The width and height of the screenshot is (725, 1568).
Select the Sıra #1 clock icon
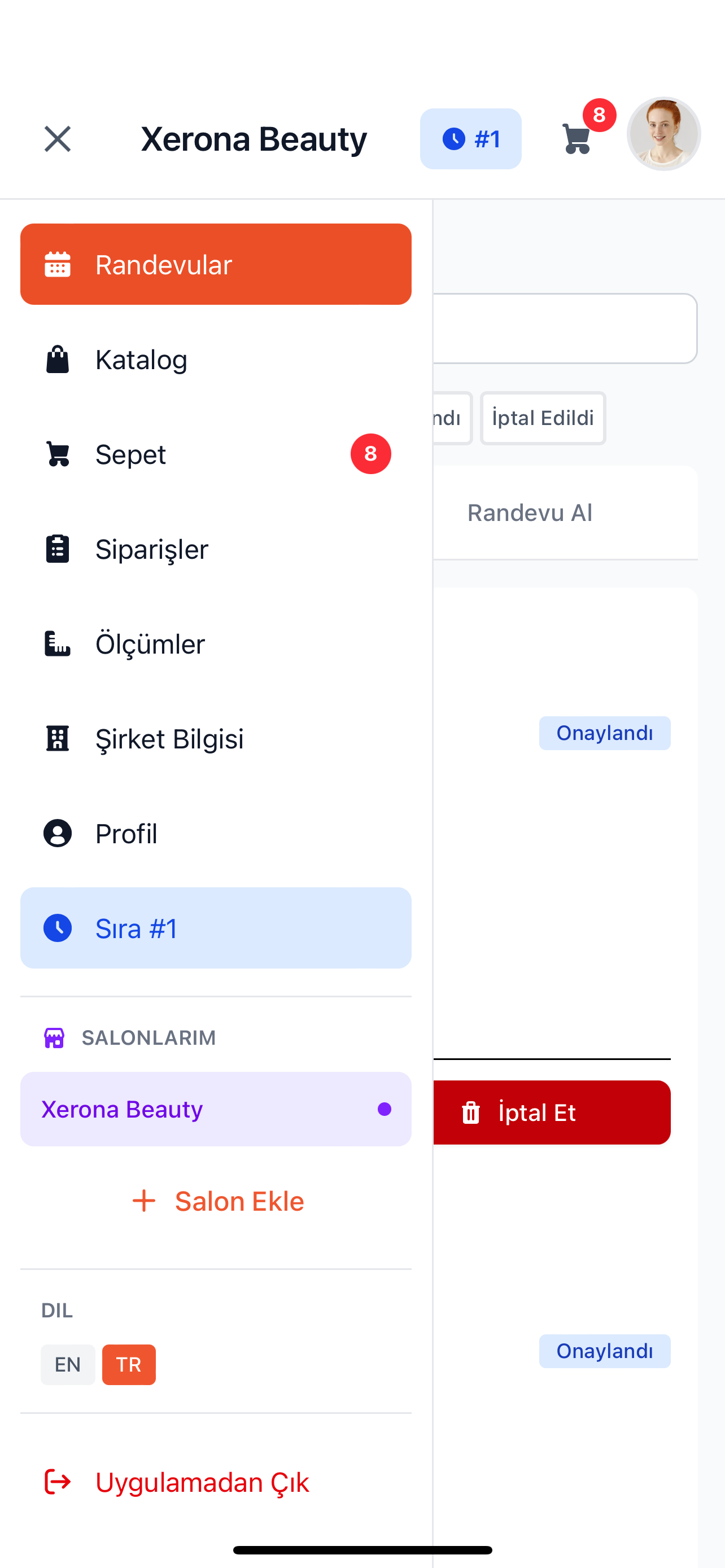pos(58,928)
